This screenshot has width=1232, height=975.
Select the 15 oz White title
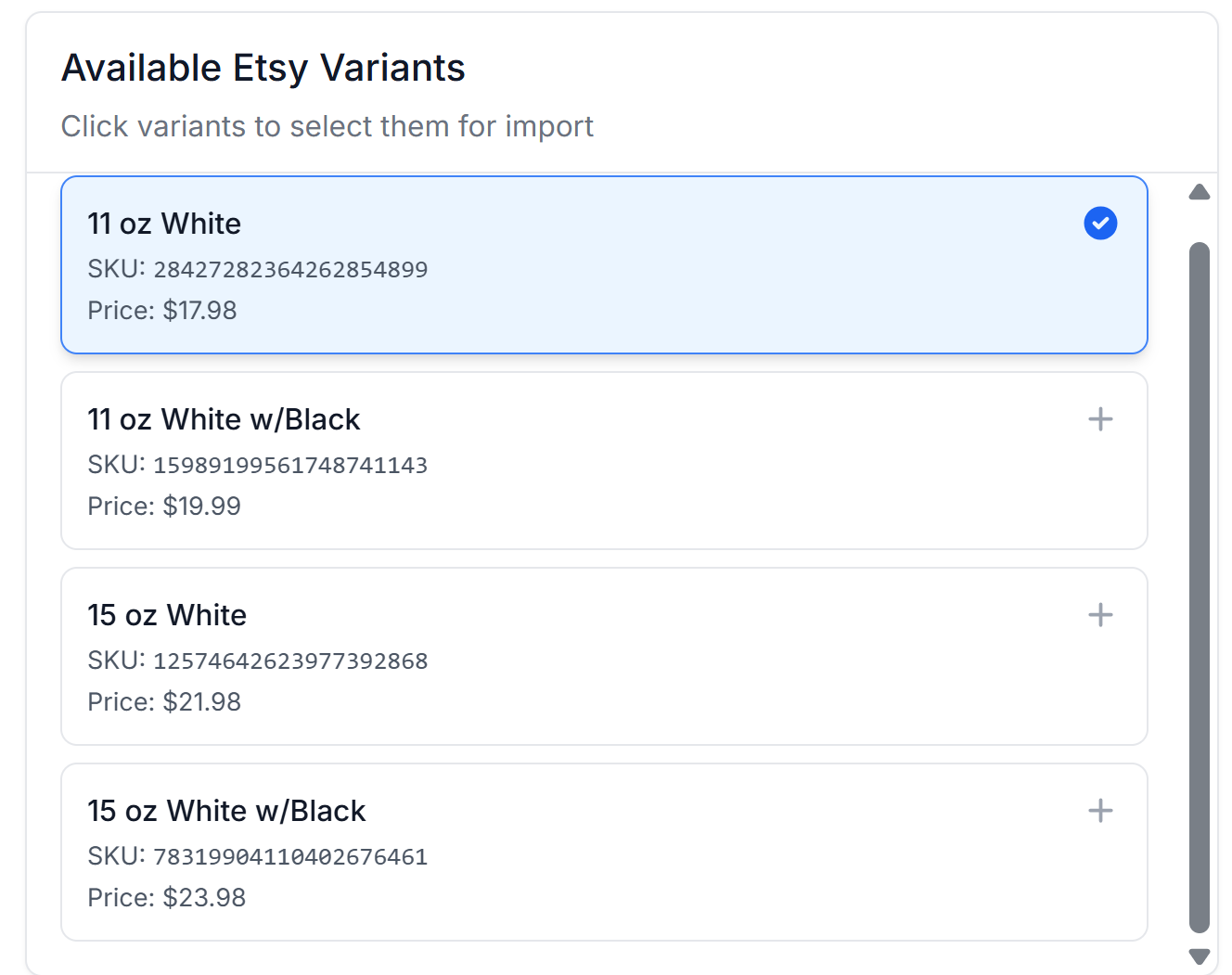pos(167,615)
